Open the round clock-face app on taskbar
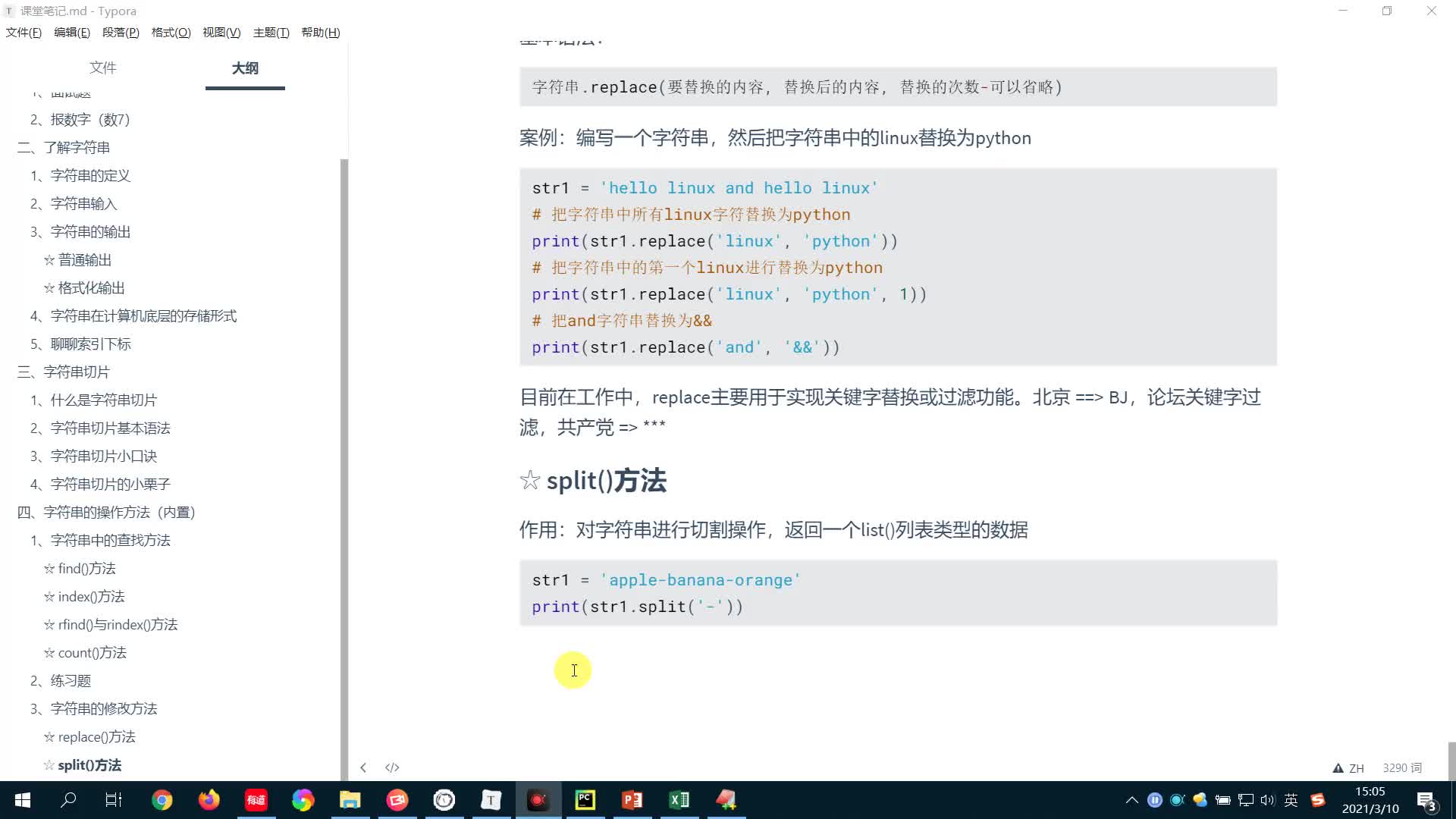 444,800
